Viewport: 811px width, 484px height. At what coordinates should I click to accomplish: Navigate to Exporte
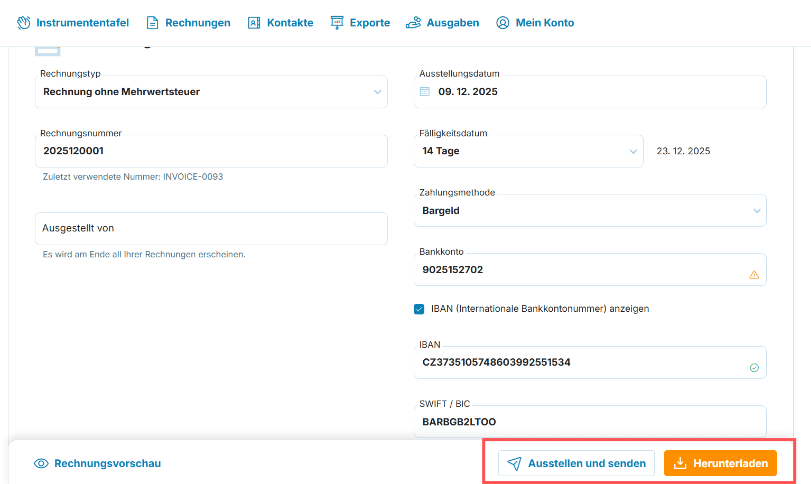(x=360, y=23)
